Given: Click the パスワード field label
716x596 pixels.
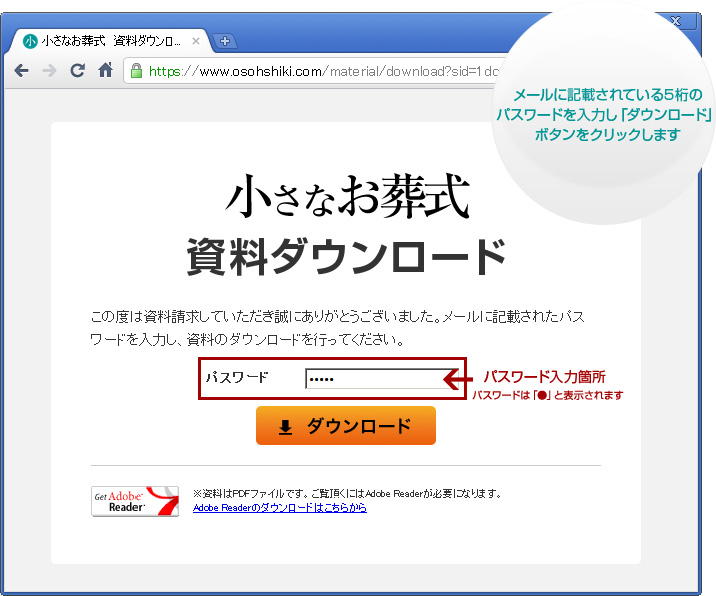Looking at the screenshot, I should (x=237, y=377).
